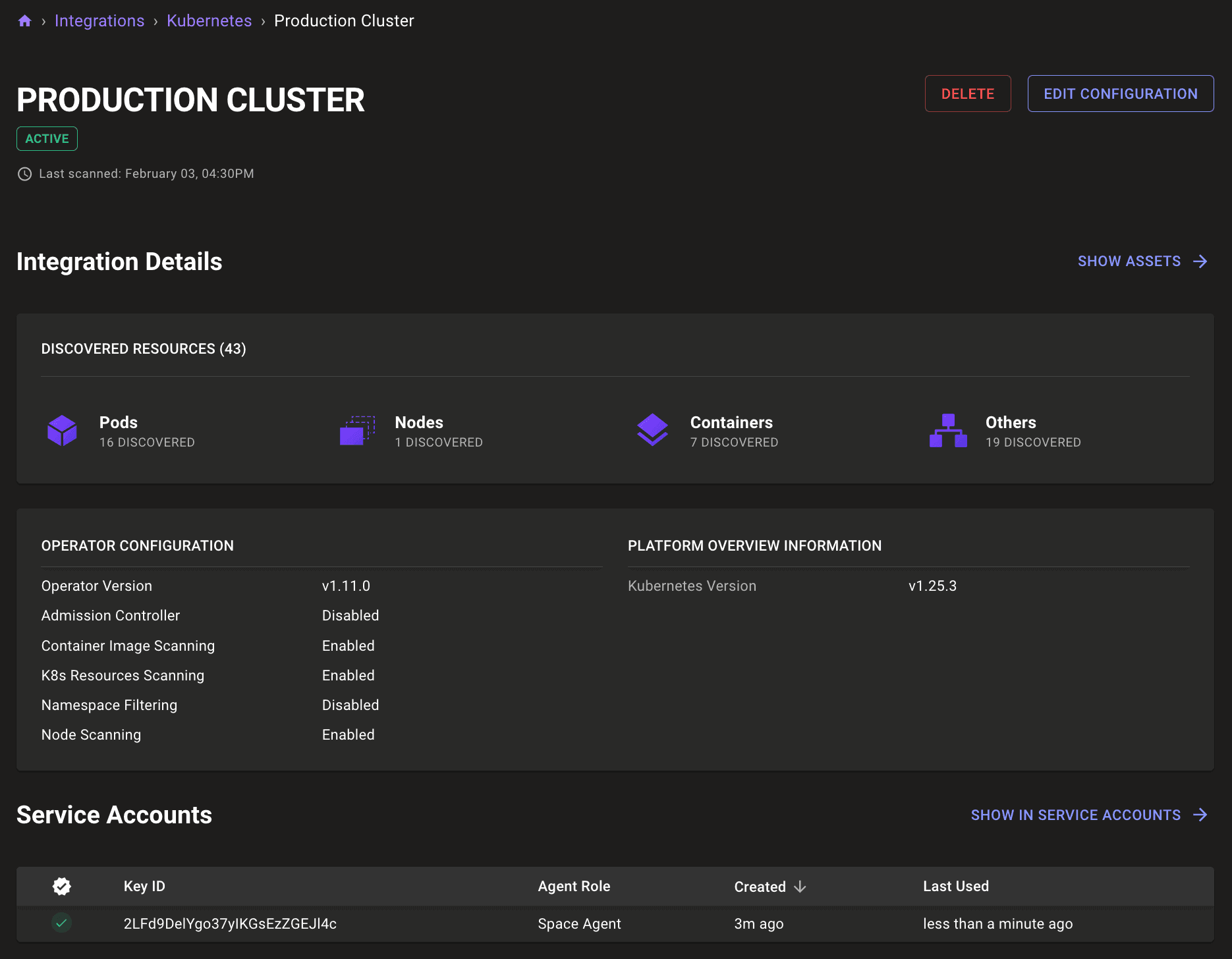Click the green checkmark on the key row
Image resolution: width=1232 pixels, height=959 pixels.
(x=61, y=923)
